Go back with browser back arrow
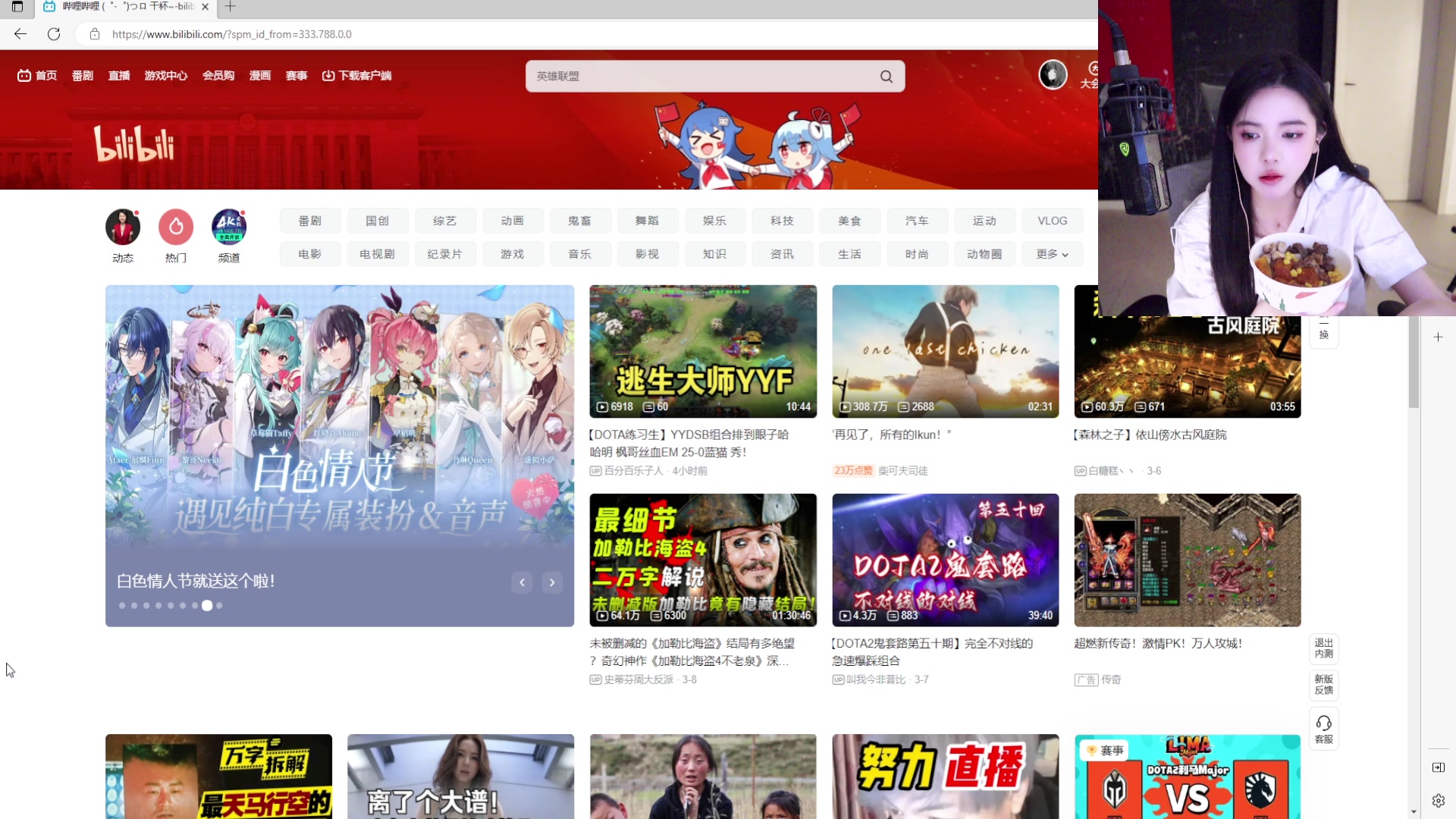1456x819 pixels. click(x=20, y=34)
